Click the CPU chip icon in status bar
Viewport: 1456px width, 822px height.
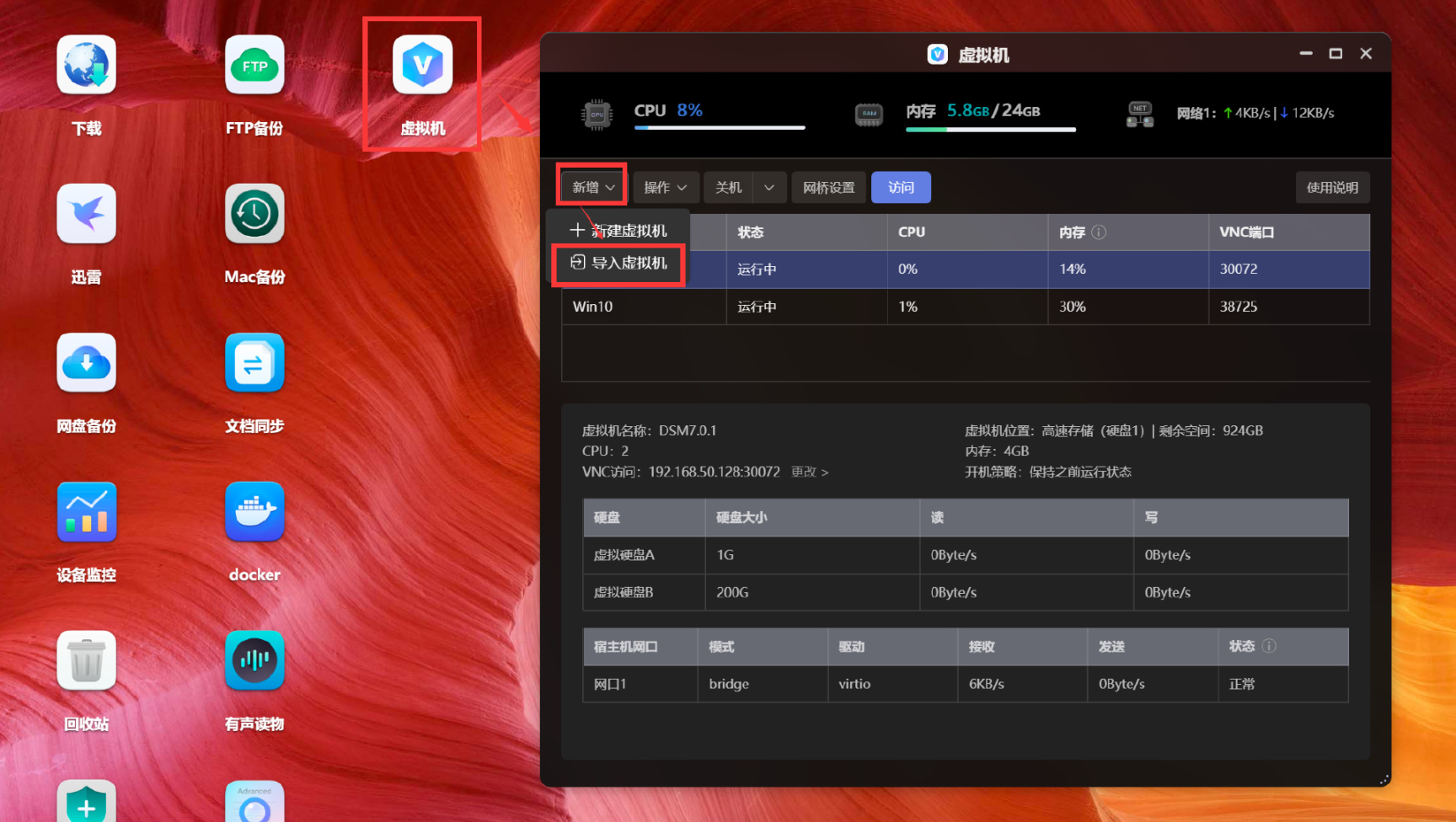click(597, 115)
